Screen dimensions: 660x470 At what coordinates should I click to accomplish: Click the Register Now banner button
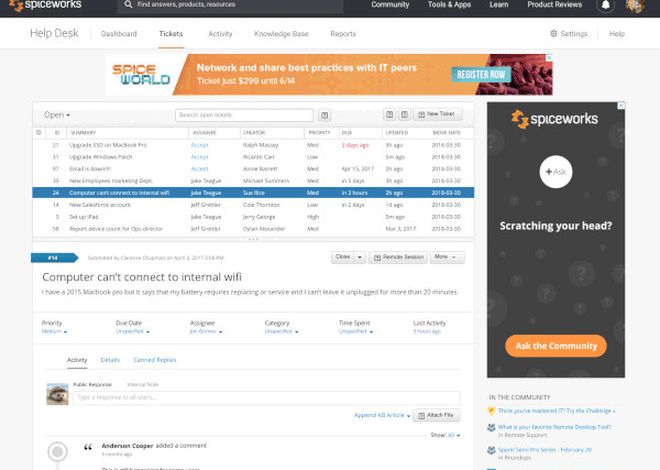(x=481, y=75)
